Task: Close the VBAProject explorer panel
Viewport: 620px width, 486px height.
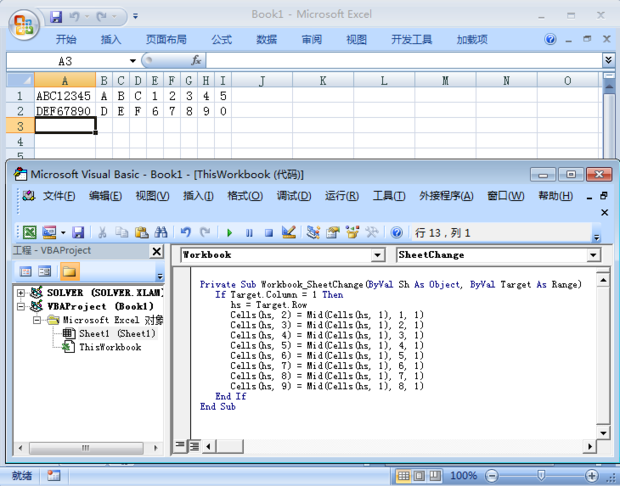Action: (x=157, y=251)
